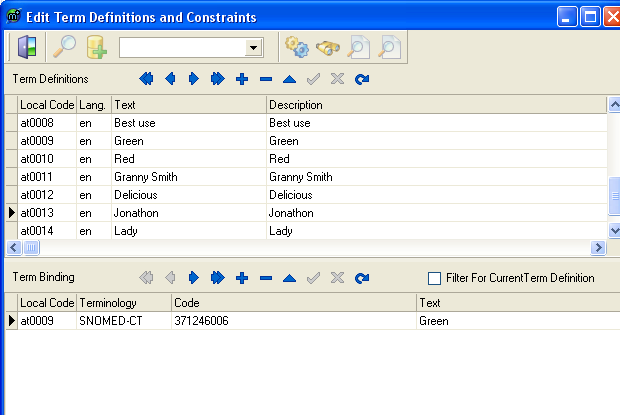The height and width of the screenshot is (415, 620).
Task: Go to last record in Term Binding
Action: pos(217,278)
